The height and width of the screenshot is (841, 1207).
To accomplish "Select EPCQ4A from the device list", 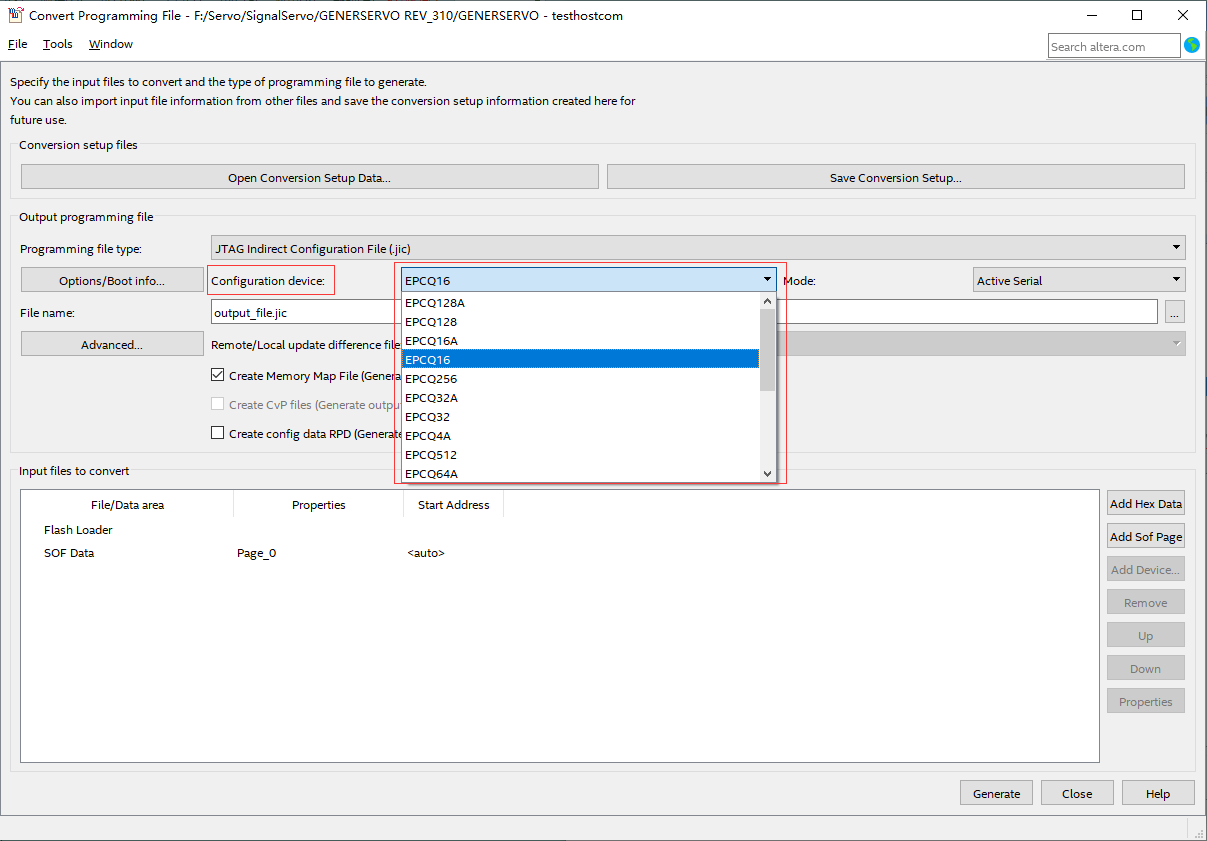I will tap(580, 435).
